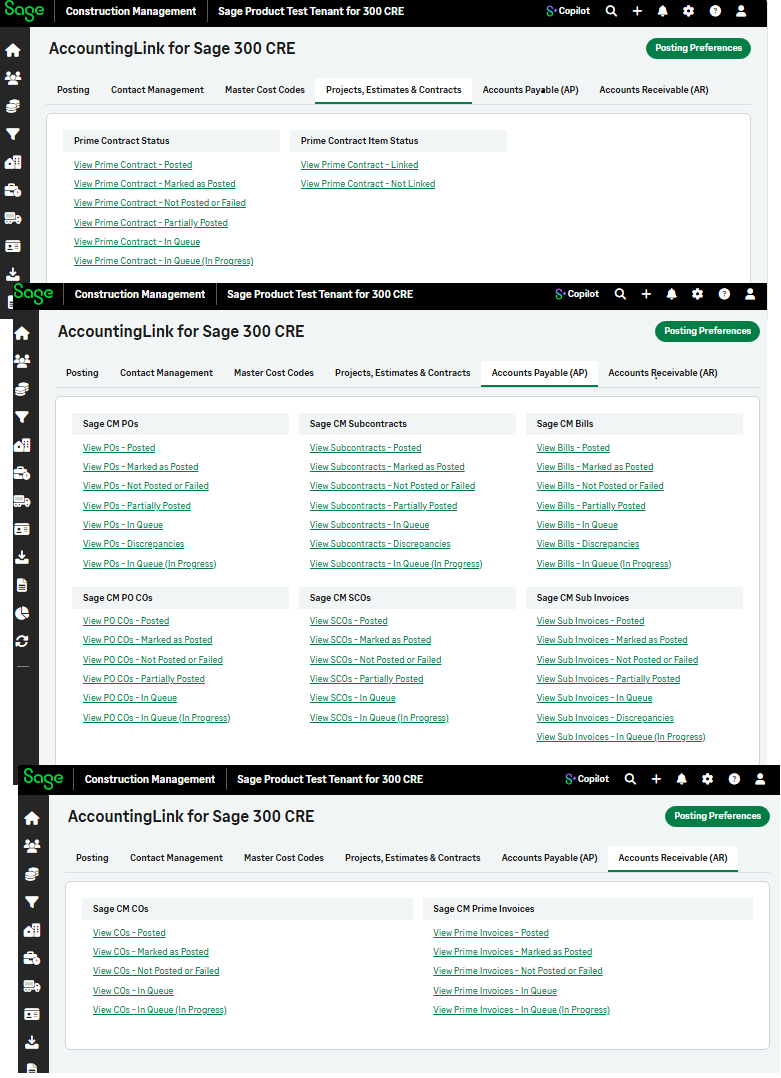
Task: Open Copilot in the Accounts Receivable screen header
Action: [587, 779]
